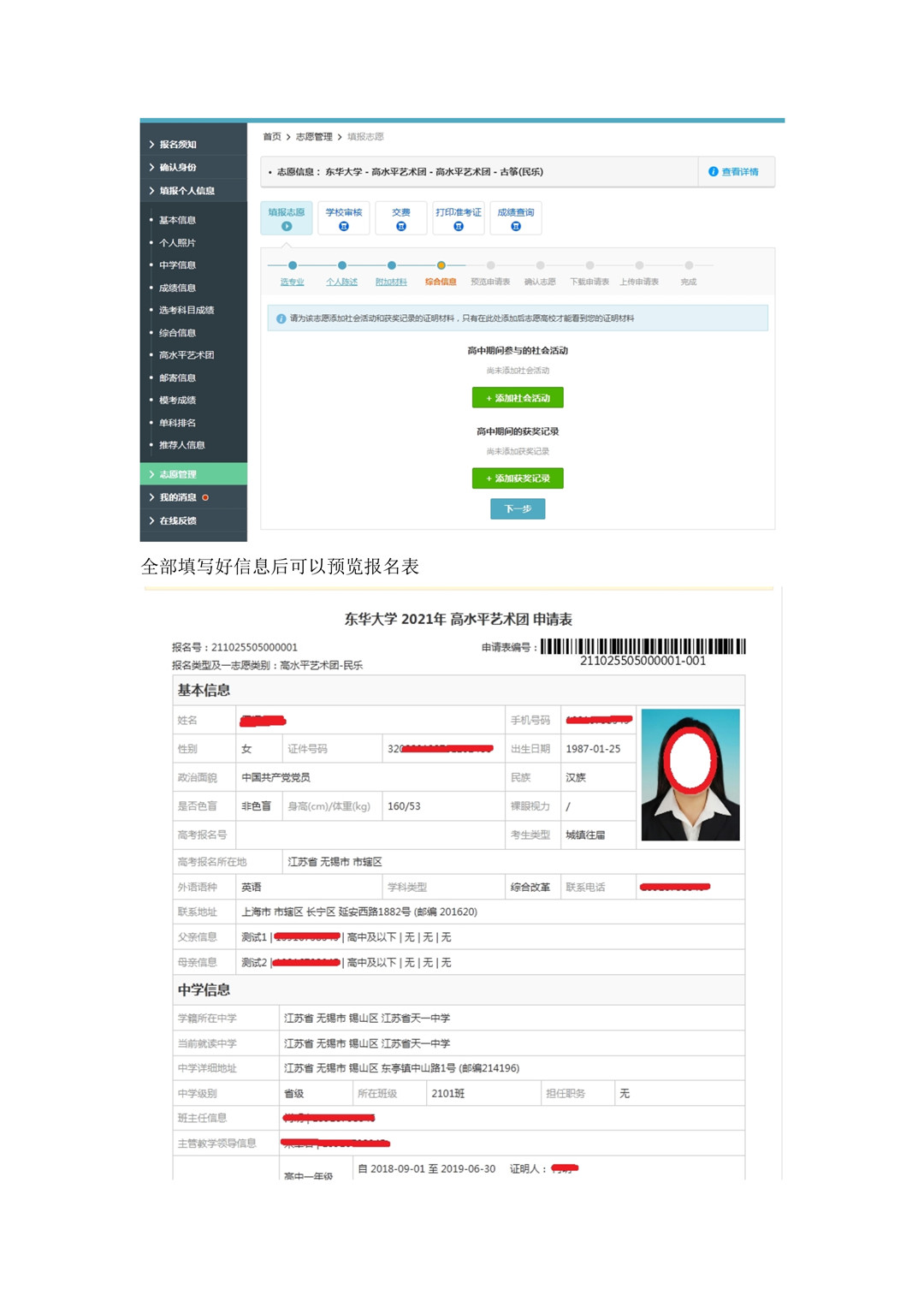Click the 综合改革 cell in the form
This screenshot has width=924, height=1307.
tap(530, 887)
